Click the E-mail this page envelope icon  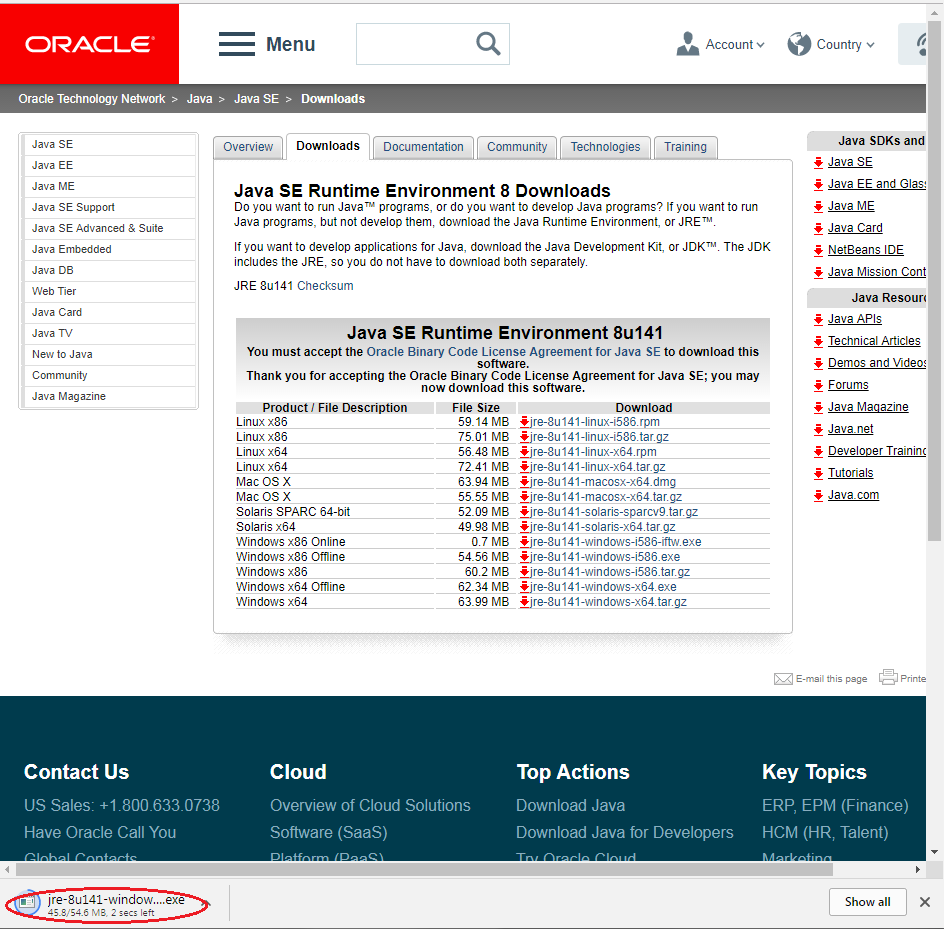pos(783,679)
